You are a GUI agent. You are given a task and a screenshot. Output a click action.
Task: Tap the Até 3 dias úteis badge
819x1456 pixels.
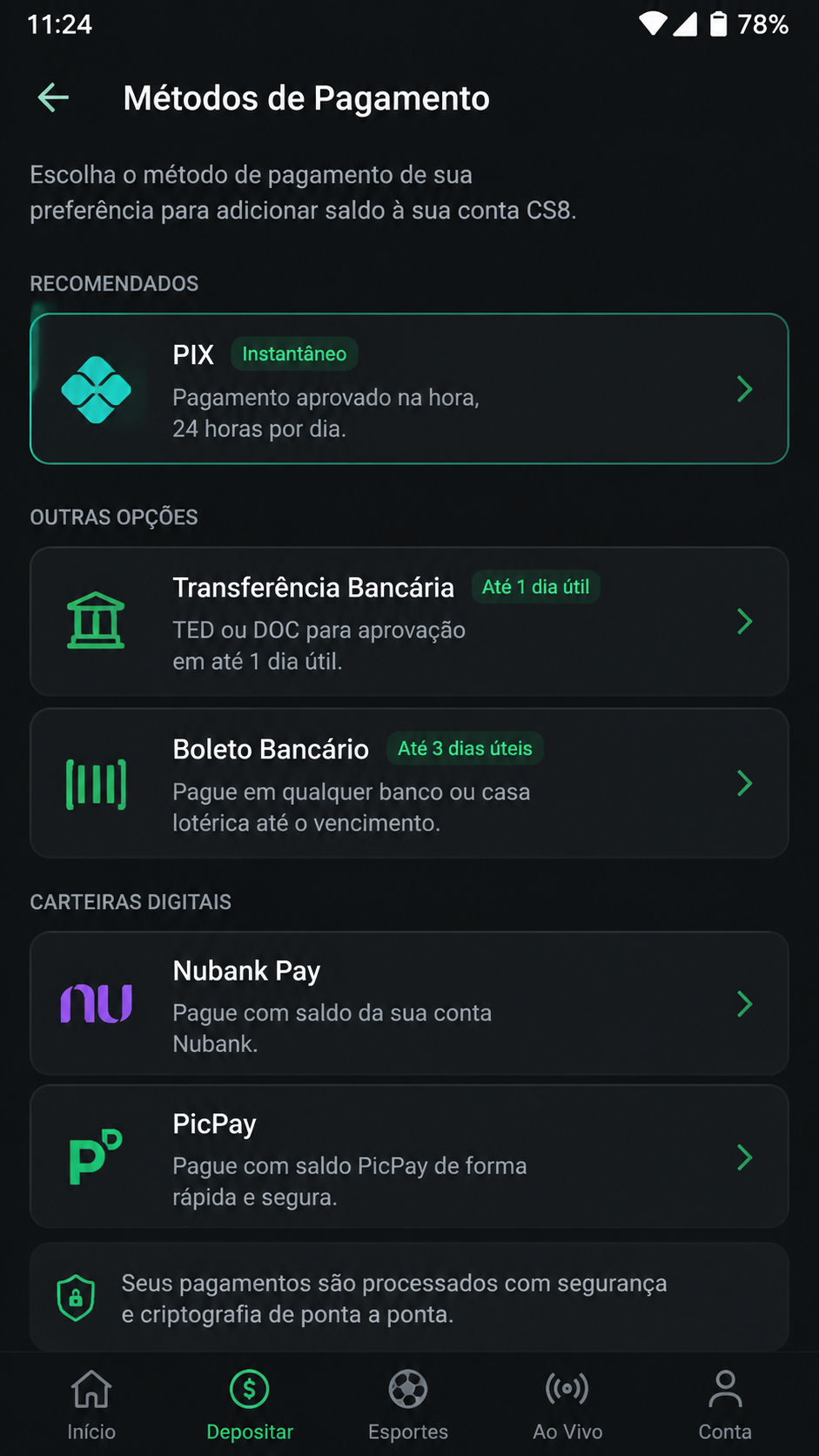click(x=465, y=748)
